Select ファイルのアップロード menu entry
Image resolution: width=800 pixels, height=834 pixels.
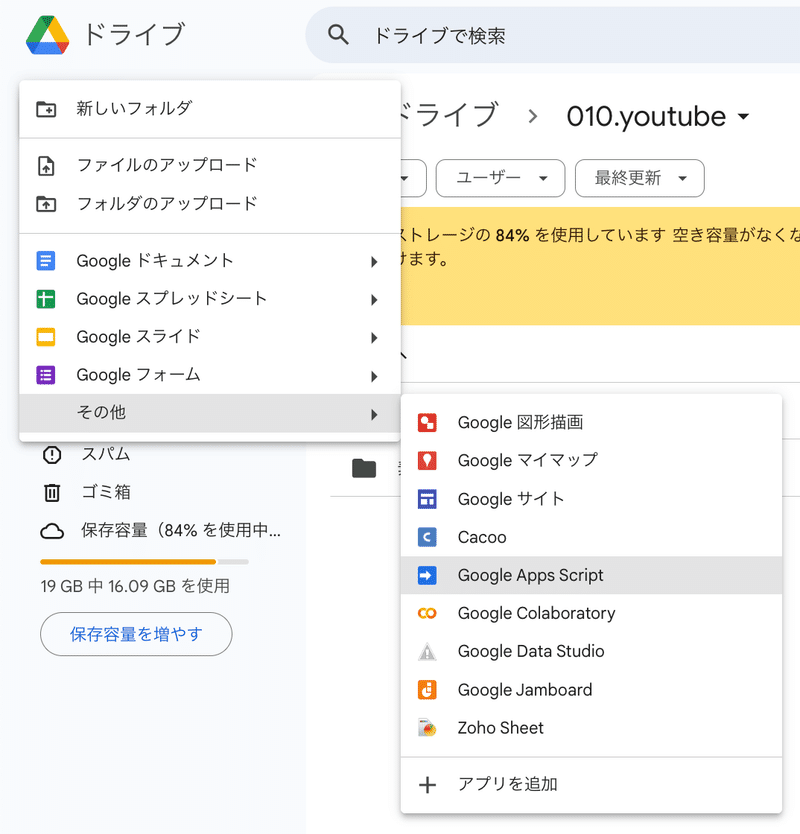coord(210,165)
